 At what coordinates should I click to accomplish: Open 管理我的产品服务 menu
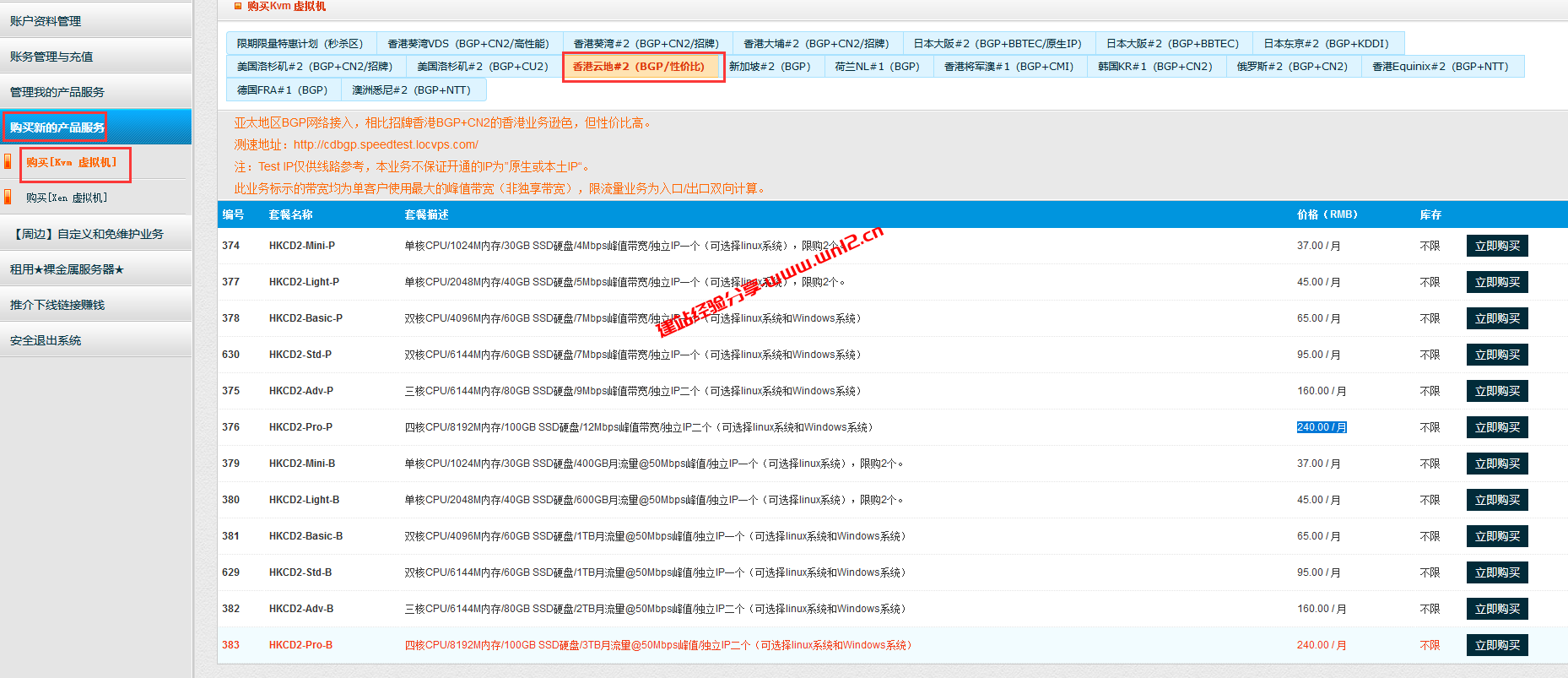57,92
